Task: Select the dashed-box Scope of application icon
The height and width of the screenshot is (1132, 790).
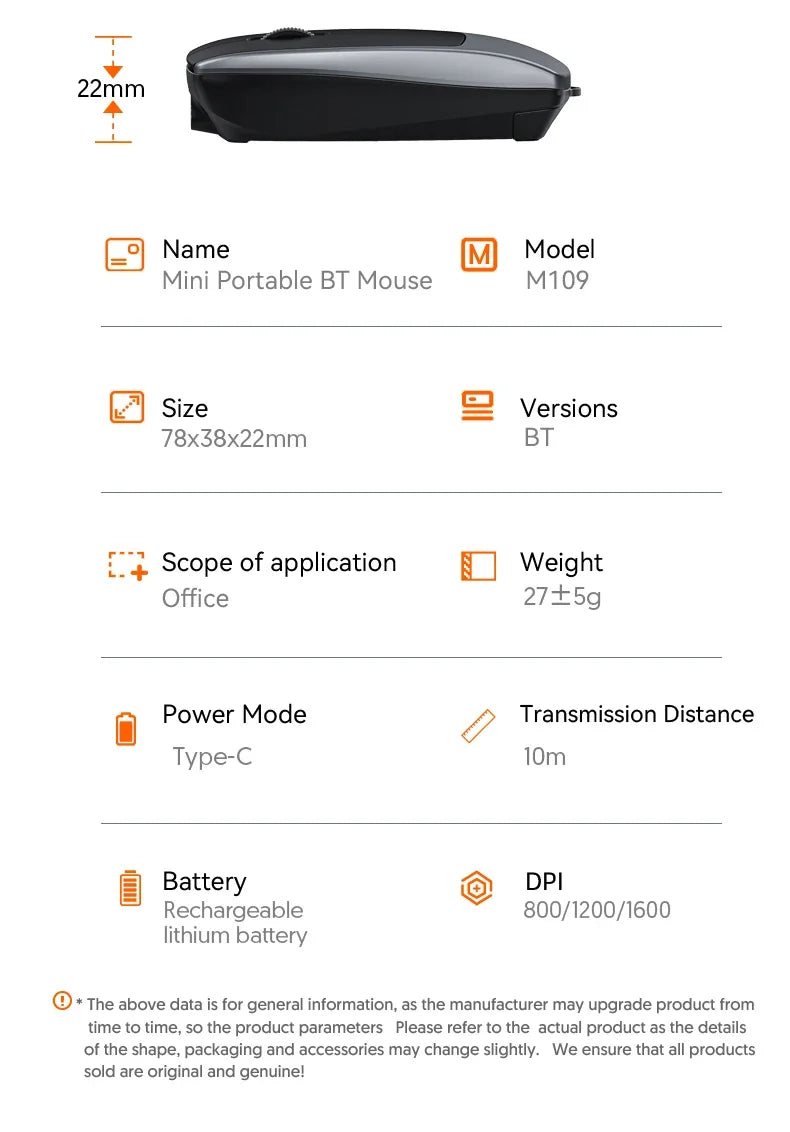Action: point(128,565)
